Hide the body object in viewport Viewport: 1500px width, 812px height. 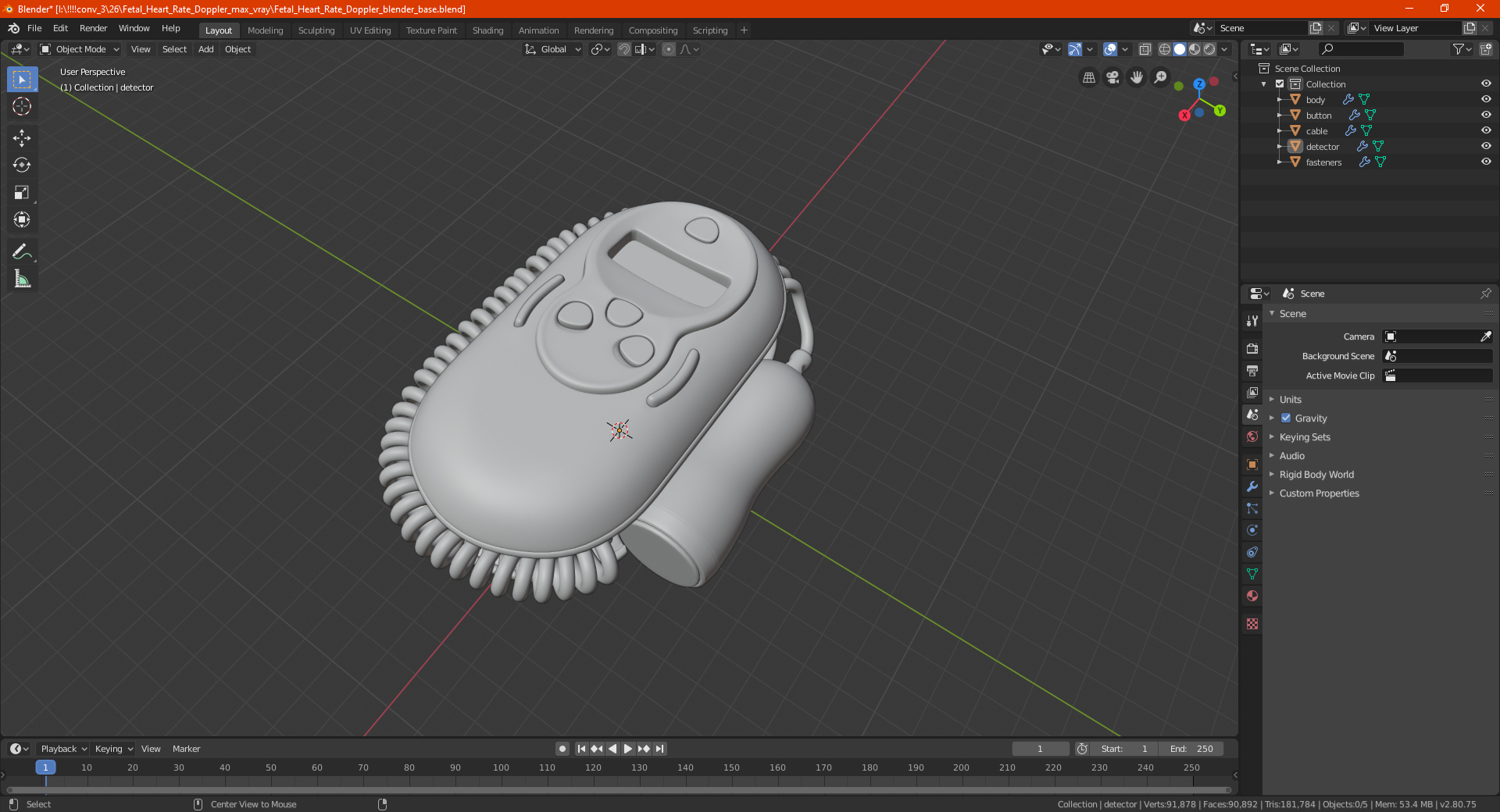[1486, 99]
